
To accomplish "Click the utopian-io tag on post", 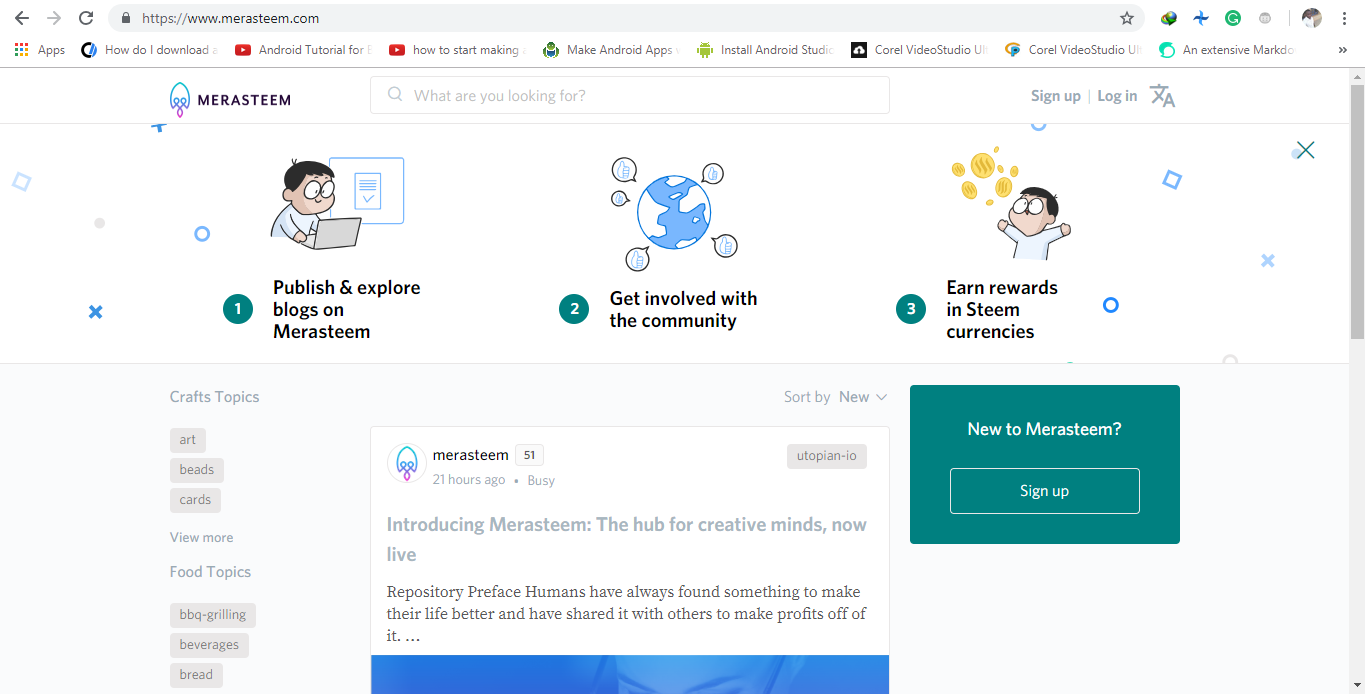I will coord(827,456).
